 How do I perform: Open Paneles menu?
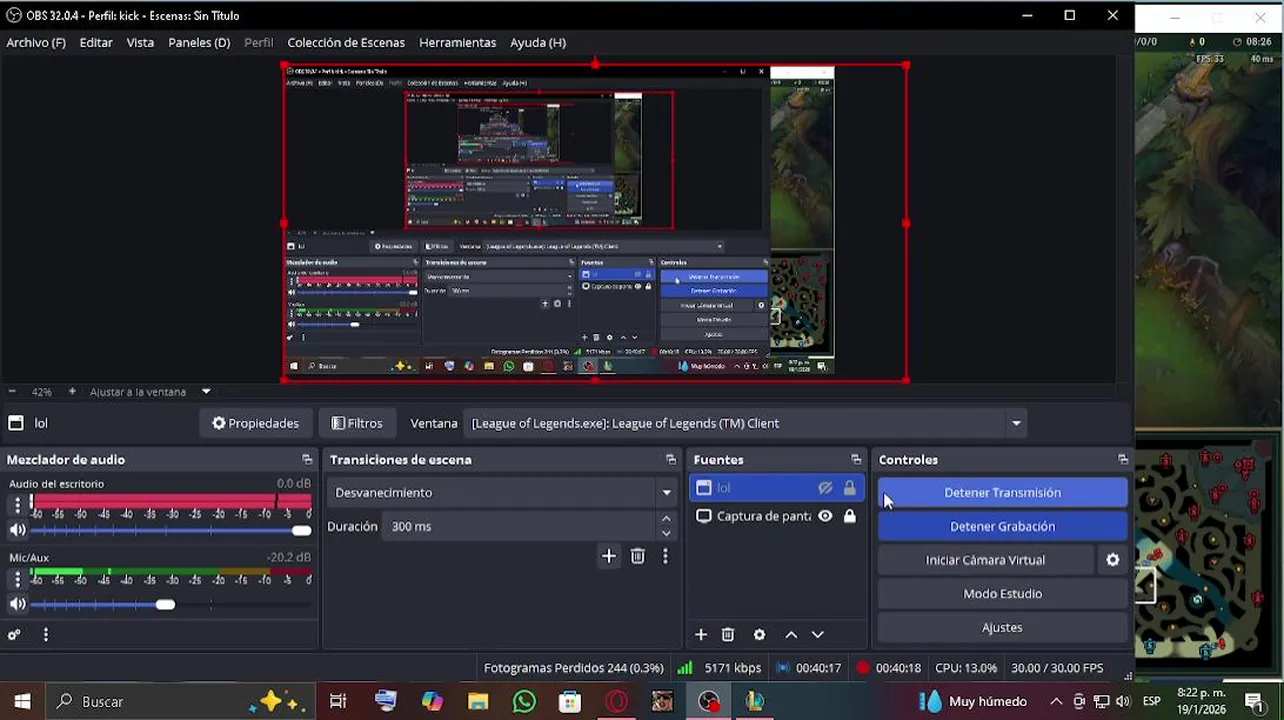(x=199, y=42)
